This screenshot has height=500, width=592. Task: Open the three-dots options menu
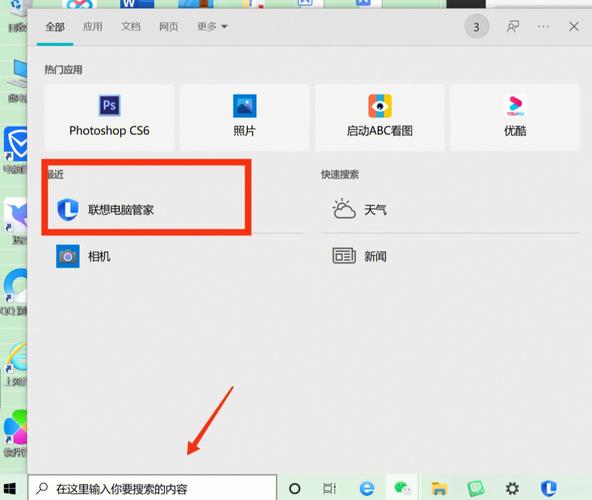543,27
